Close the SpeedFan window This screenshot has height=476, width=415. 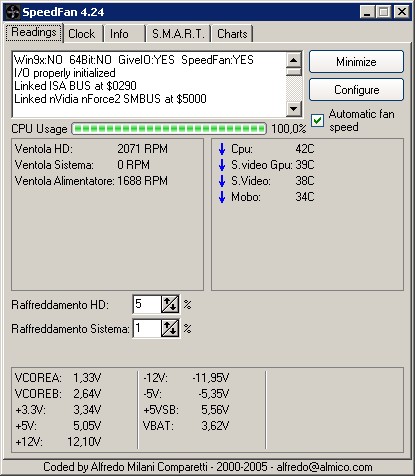402,12
